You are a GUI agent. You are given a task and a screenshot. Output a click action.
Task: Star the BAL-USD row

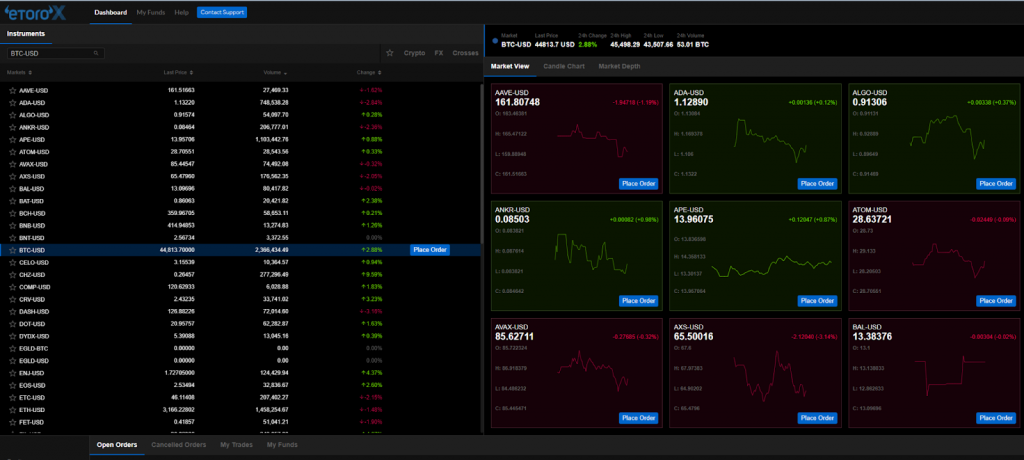coord(12,189)
